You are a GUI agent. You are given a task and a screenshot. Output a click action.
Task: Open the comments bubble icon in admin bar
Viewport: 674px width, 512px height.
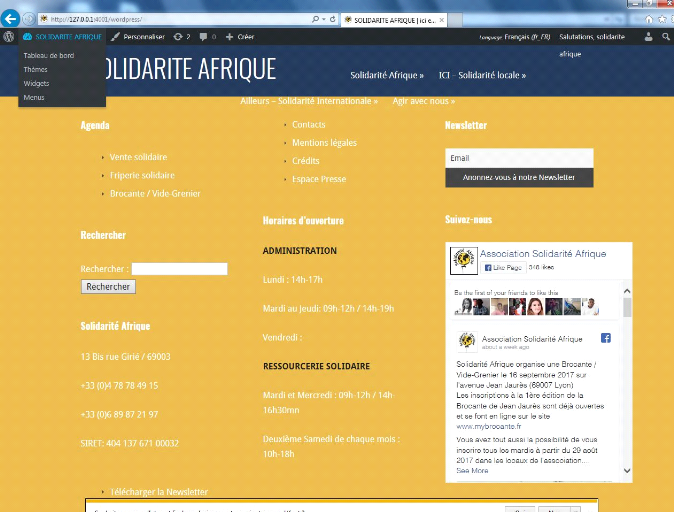206,37
